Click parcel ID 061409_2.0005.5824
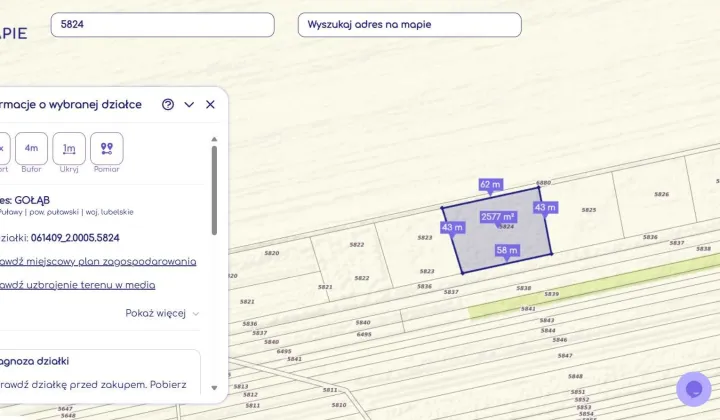 (75, 238)
